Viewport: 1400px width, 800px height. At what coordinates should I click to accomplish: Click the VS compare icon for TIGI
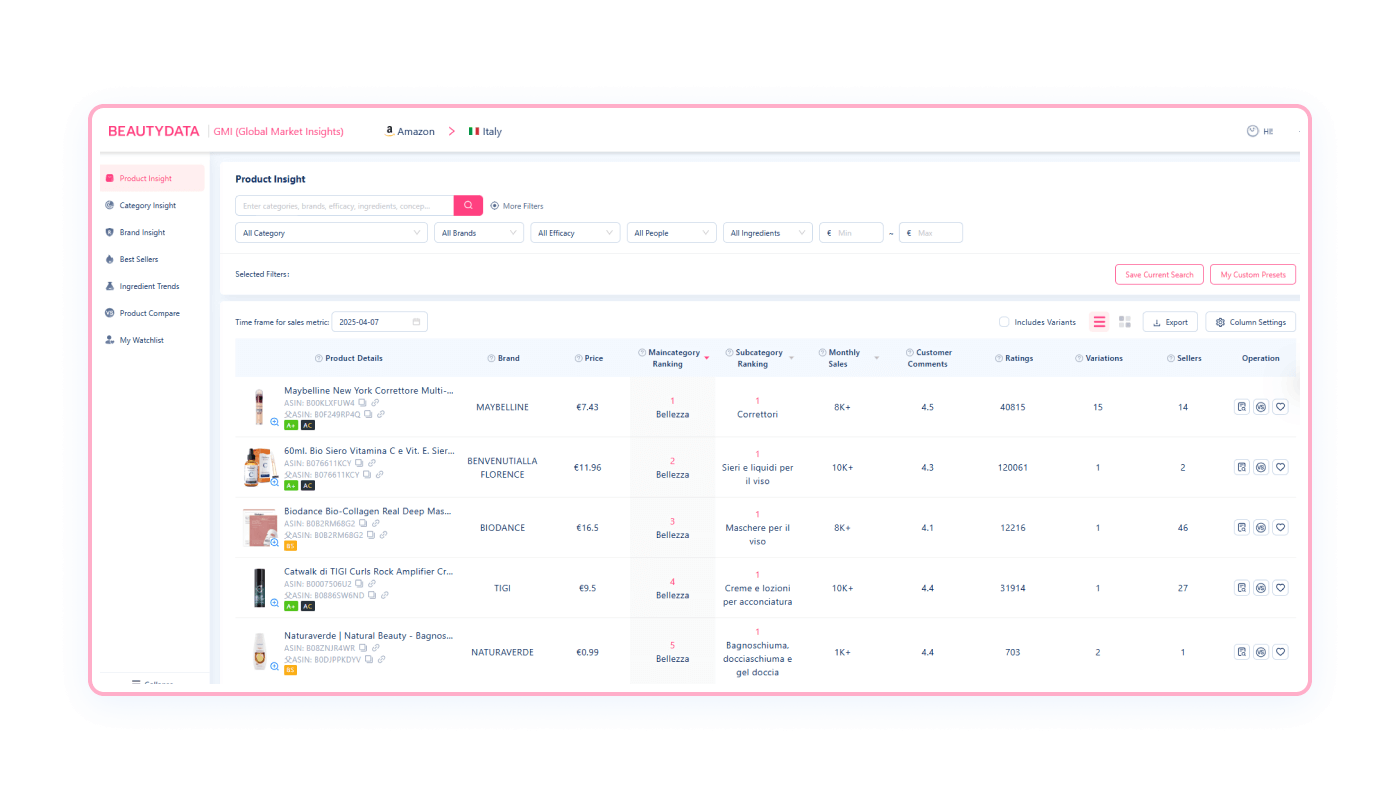(1261, 588)
